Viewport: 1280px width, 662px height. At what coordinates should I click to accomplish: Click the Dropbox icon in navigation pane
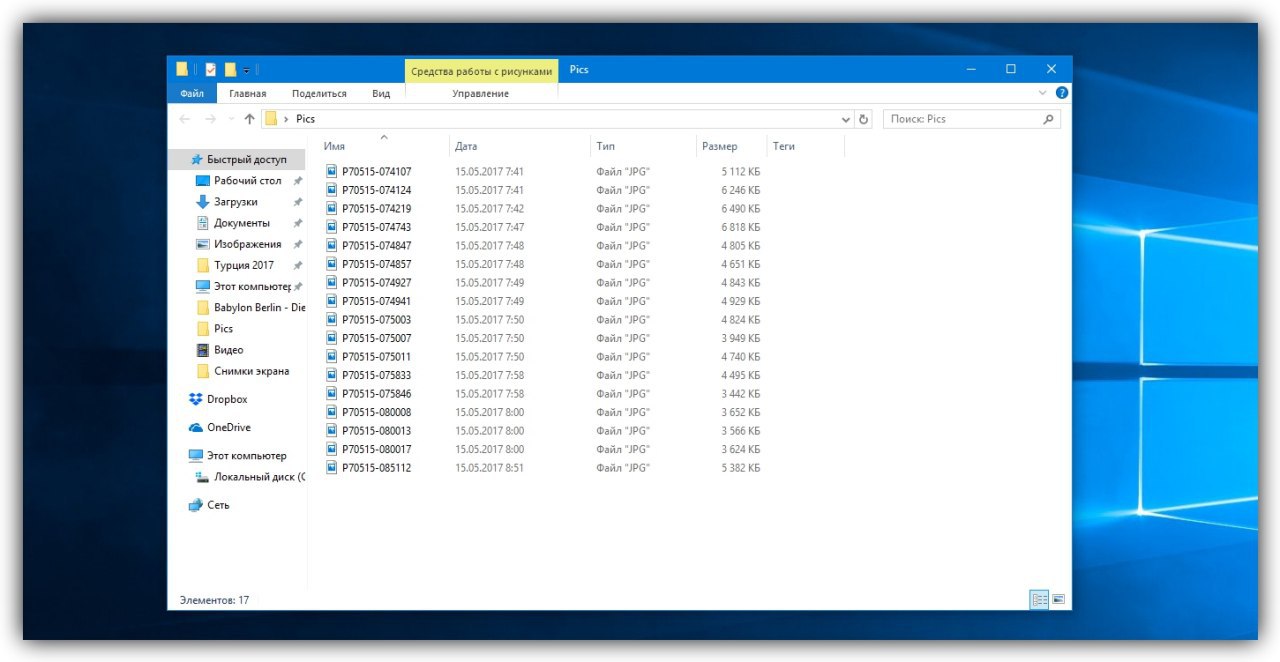pyautogui.click(x=196, y=399)
